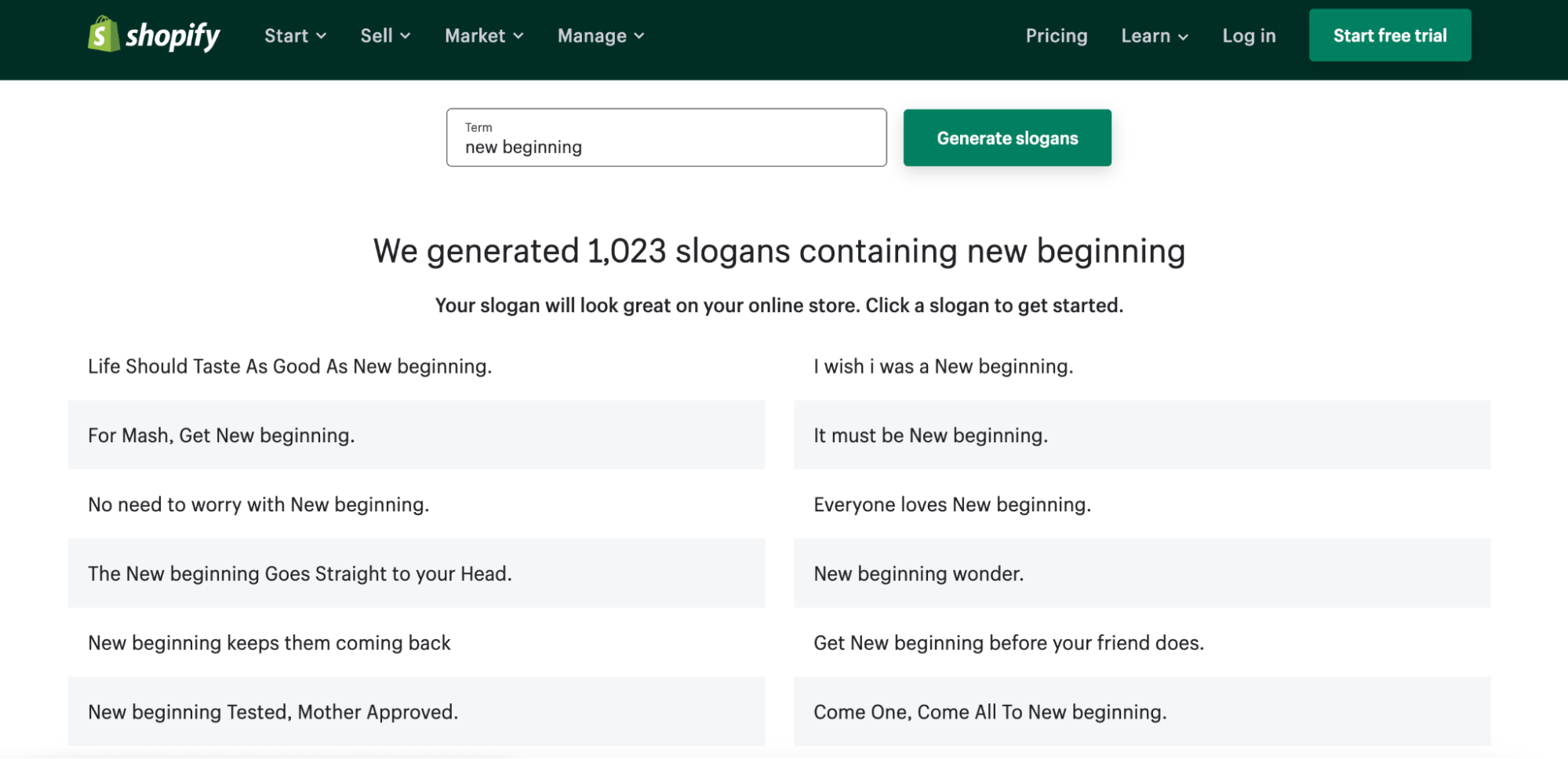Viewport: 1568px width, 759px height.
Task: Choose 'No need to worry with New beginning.'
Action: pos(417,504)
